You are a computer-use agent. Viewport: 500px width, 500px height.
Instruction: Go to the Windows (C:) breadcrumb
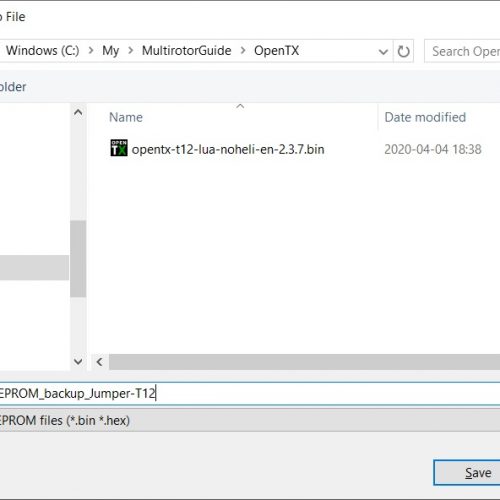(x=42, y=51)
